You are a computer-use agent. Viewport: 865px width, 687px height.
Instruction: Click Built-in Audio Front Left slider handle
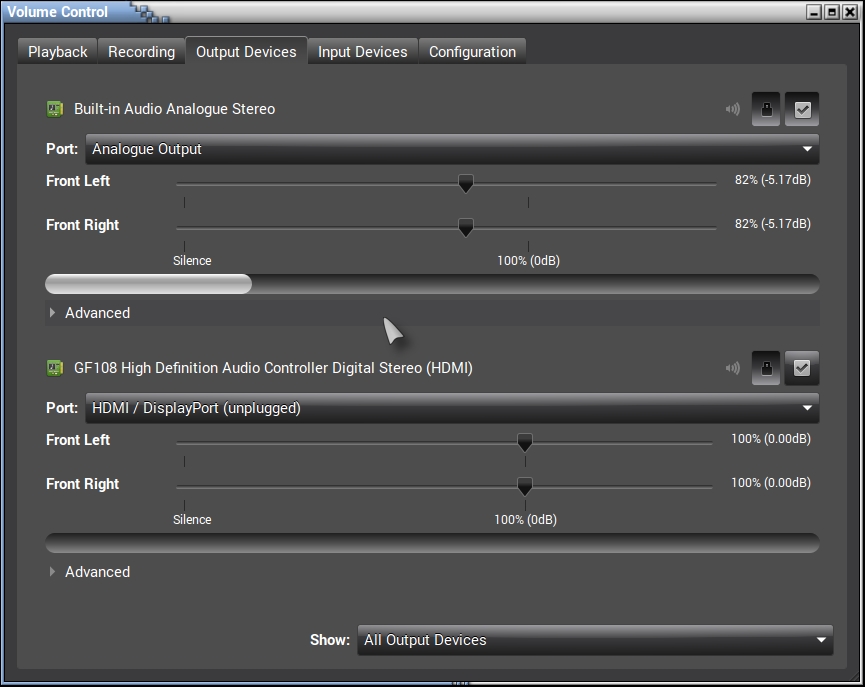pos(465,183)
